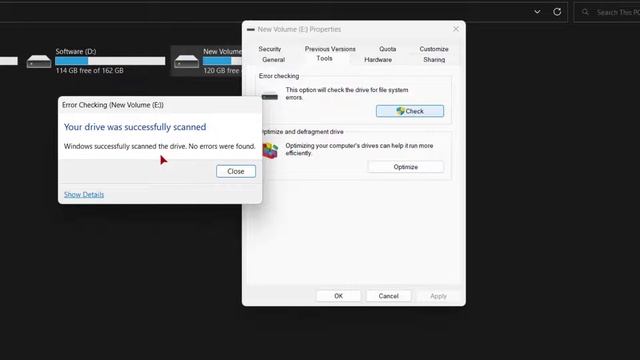
Task: Switch to the Previous Versions tab
Action: point(330,49)
